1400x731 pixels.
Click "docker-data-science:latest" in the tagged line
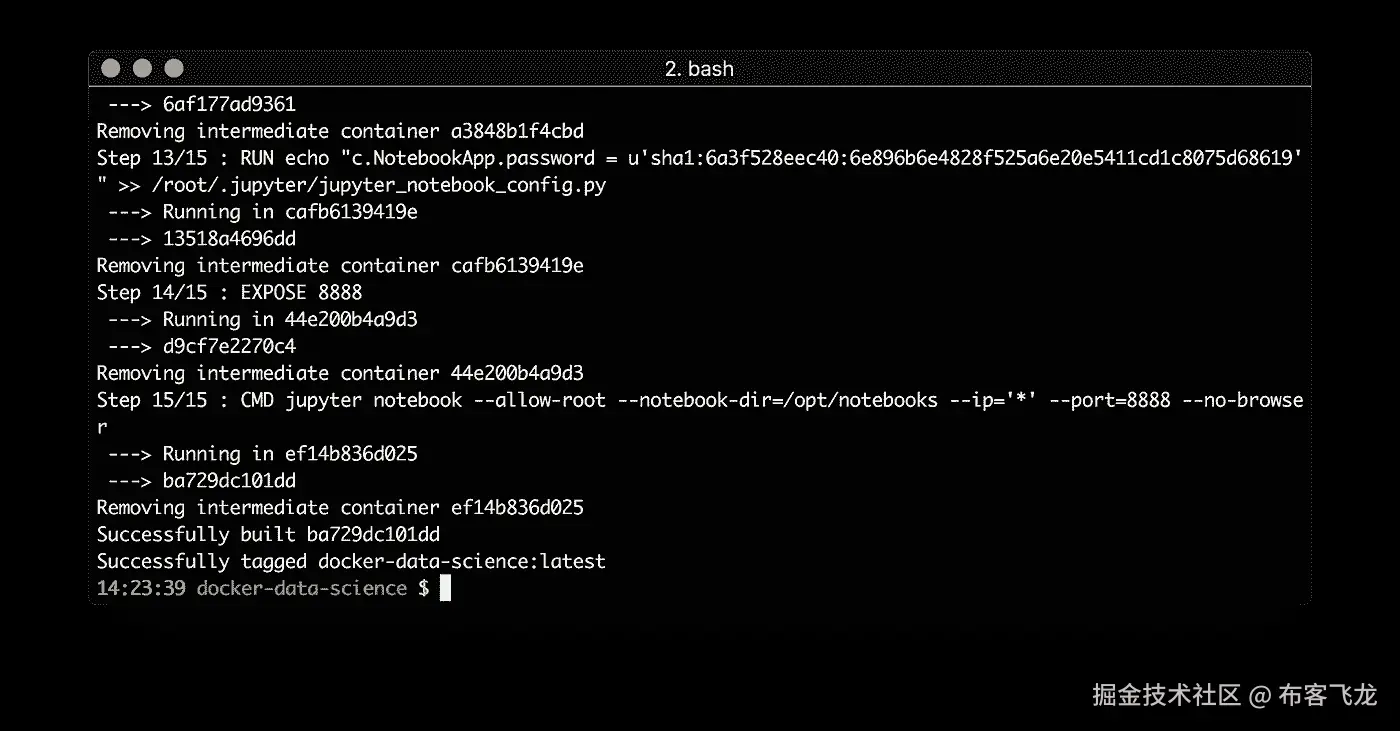pyautogui.click(x=462, y=561)
